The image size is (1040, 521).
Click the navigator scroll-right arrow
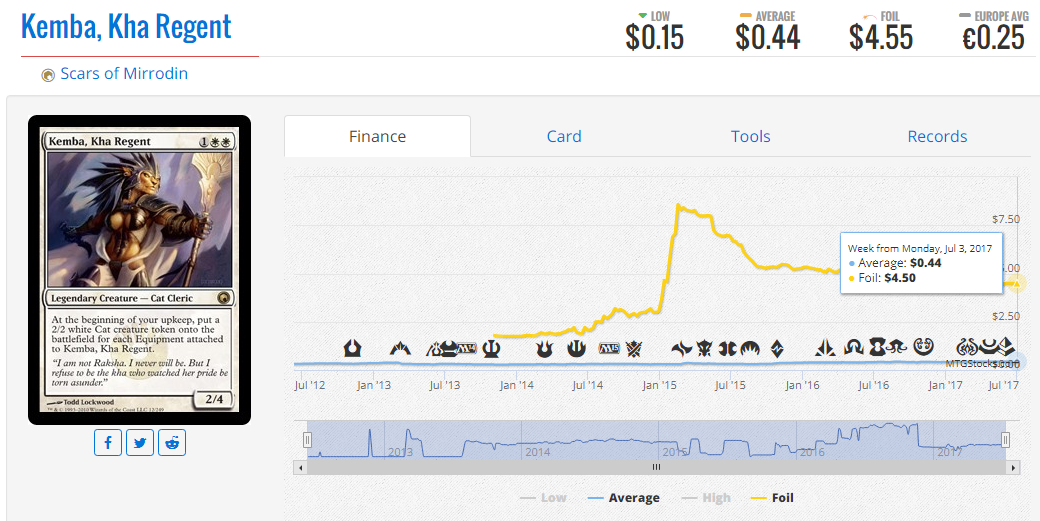[1013, 467]
